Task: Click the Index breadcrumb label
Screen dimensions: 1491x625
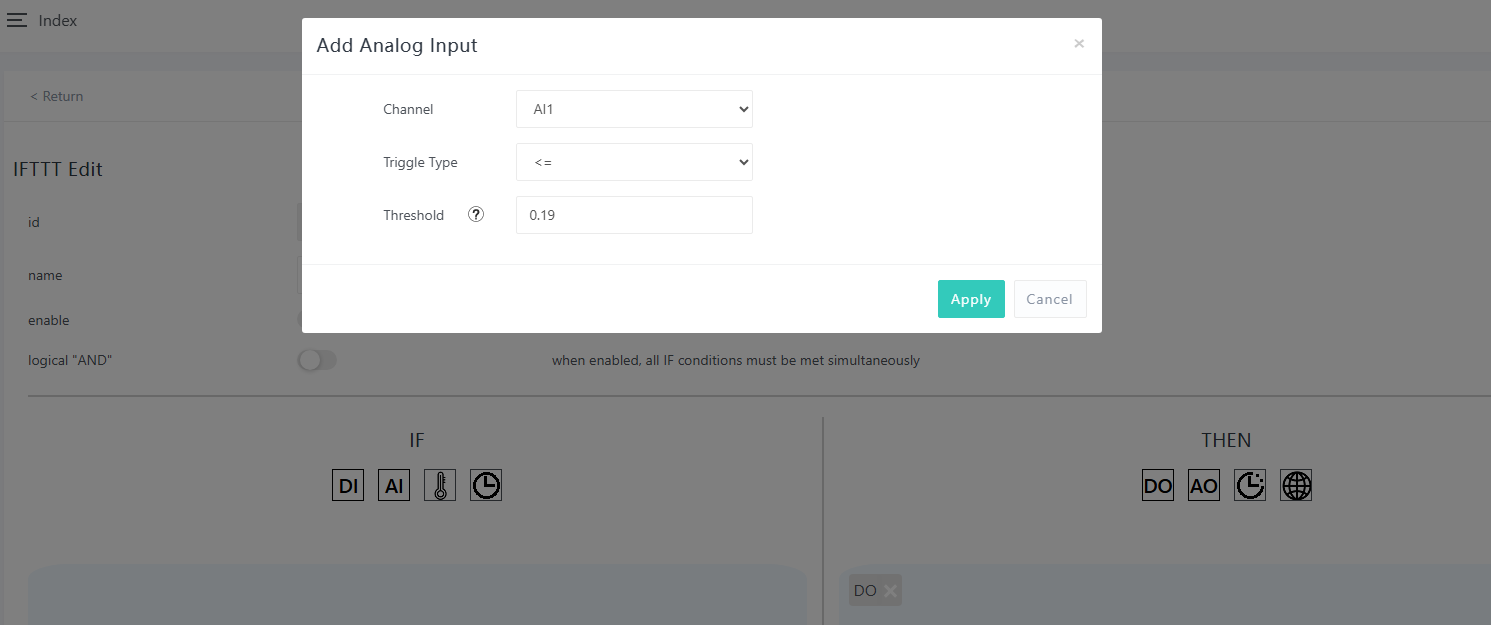Action: [x=58, y=20]
